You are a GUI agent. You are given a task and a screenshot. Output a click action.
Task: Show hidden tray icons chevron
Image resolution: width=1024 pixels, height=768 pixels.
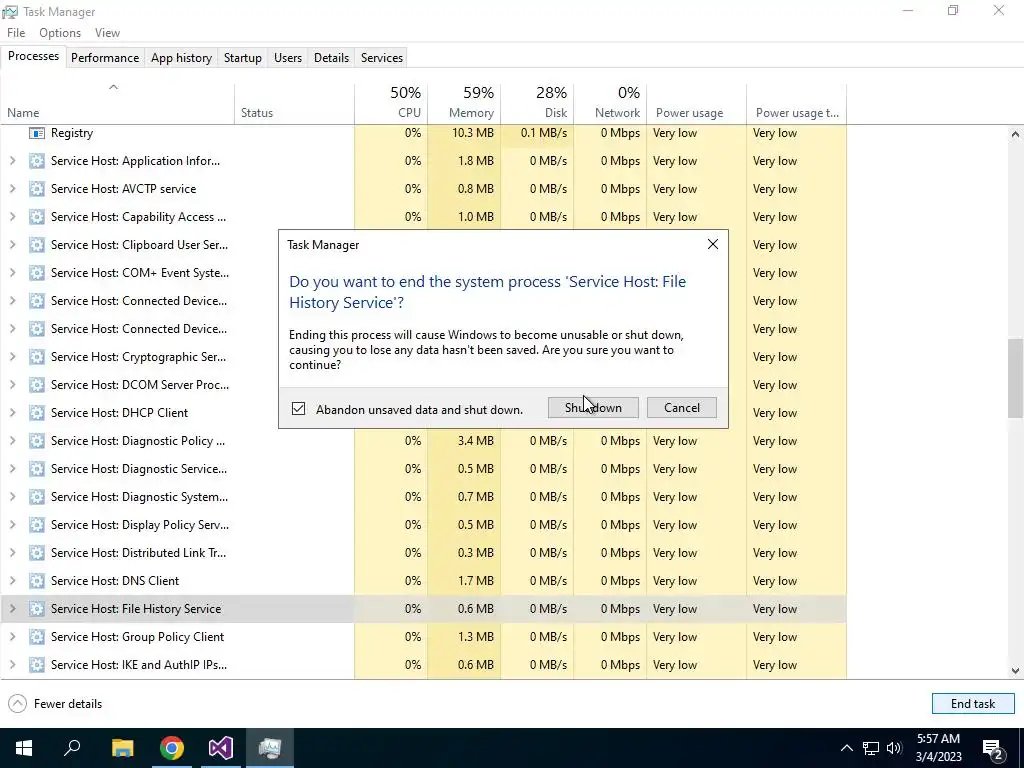coord(846,748)
